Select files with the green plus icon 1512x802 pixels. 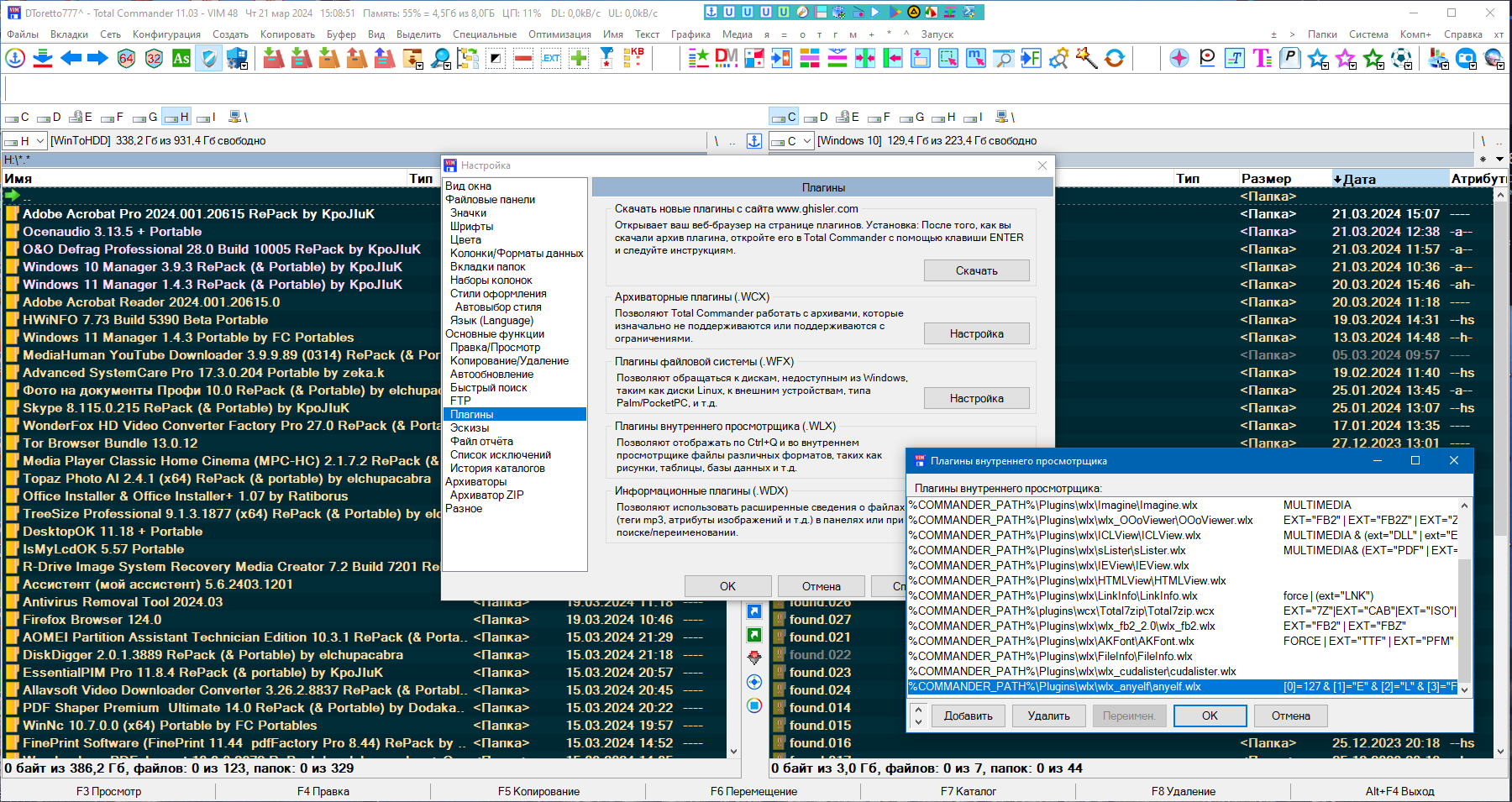pyautogui.click(x=578, y=59)
